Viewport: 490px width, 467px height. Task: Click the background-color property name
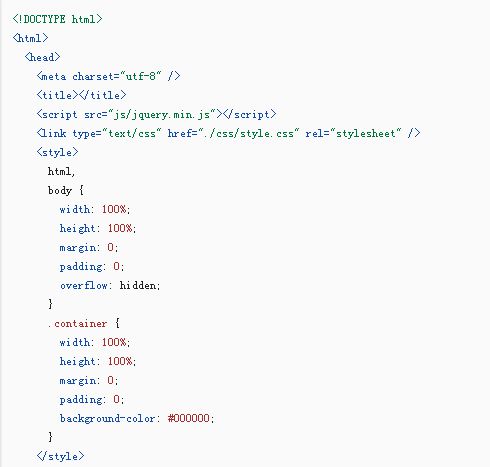click(x=108, y=418)
